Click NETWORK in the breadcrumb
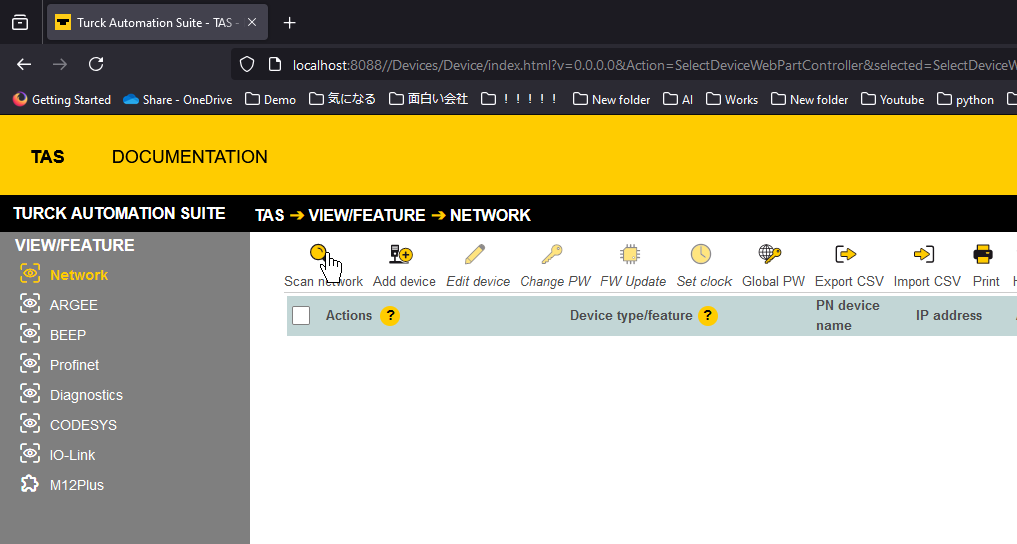This screenshot has height=544, width=1017. [490, 215]
